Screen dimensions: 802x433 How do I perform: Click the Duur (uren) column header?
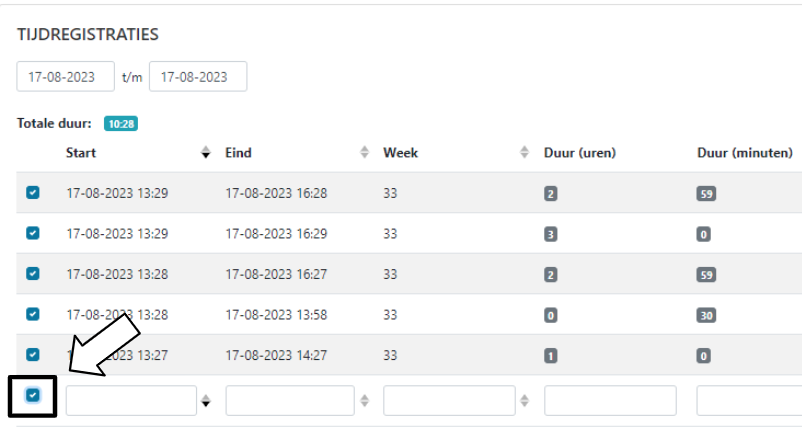pos(579,153)
